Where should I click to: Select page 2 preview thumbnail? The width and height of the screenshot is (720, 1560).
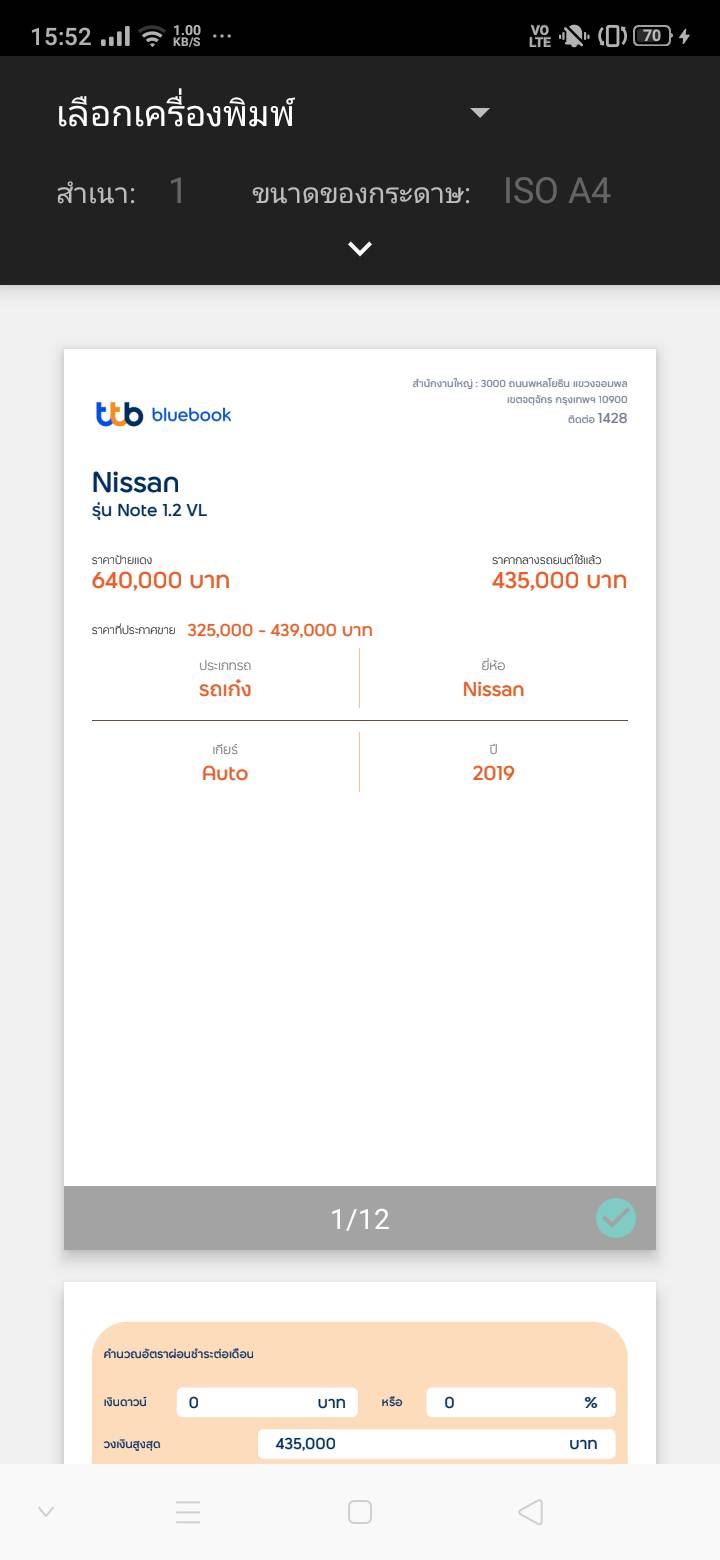click(x=360, y=1372)
